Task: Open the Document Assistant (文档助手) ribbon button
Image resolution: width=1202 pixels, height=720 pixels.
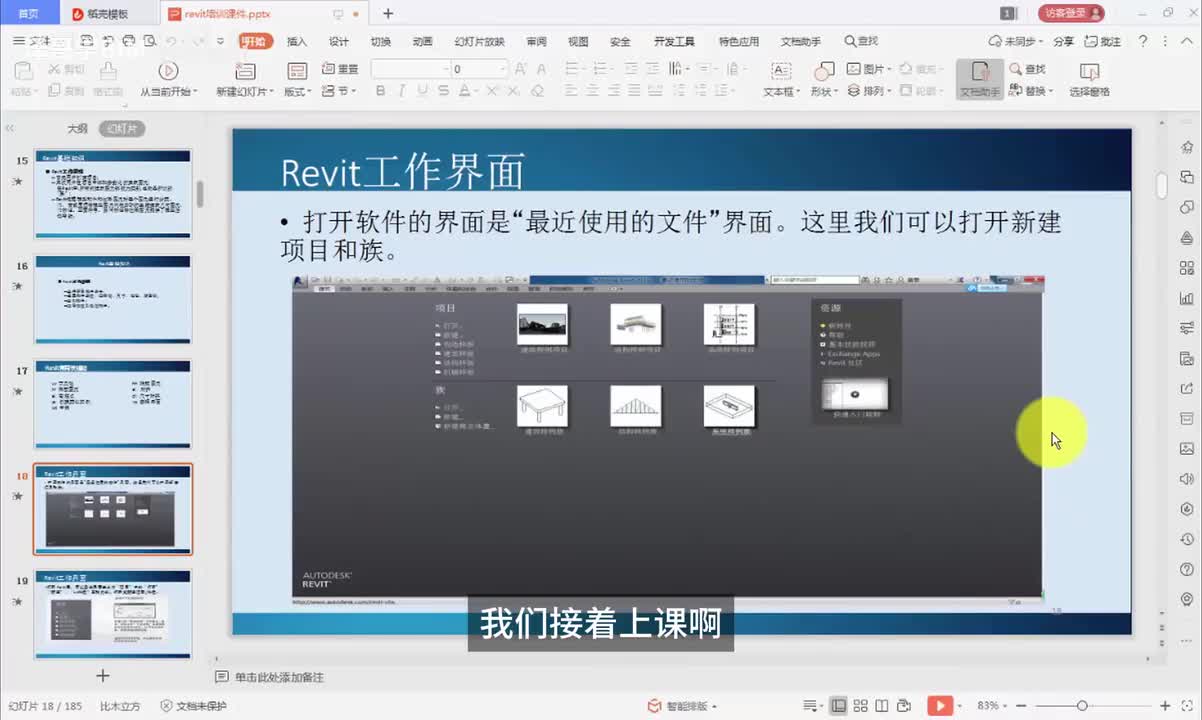Action: point(980,79)
